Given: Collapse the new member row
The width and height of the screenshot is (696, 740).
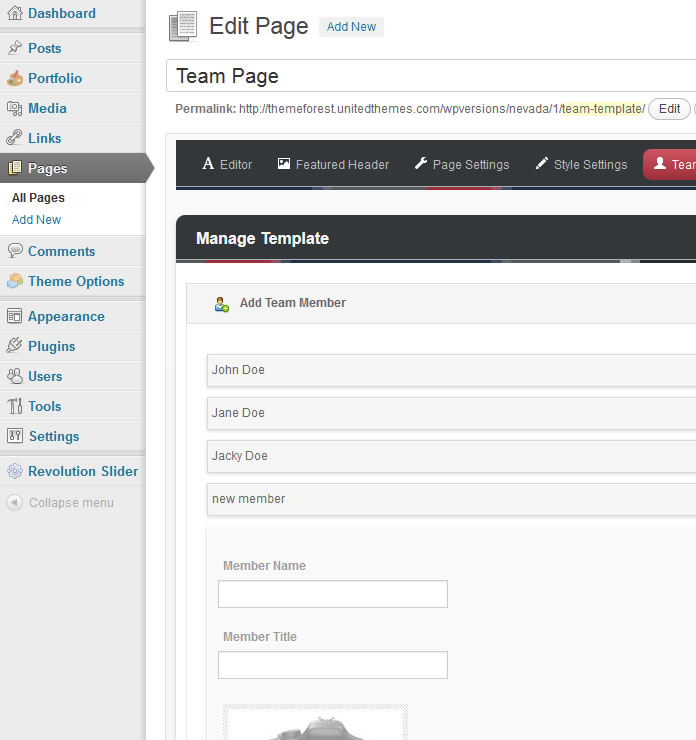Looking at the screenshot, I should tap(450, 499).
